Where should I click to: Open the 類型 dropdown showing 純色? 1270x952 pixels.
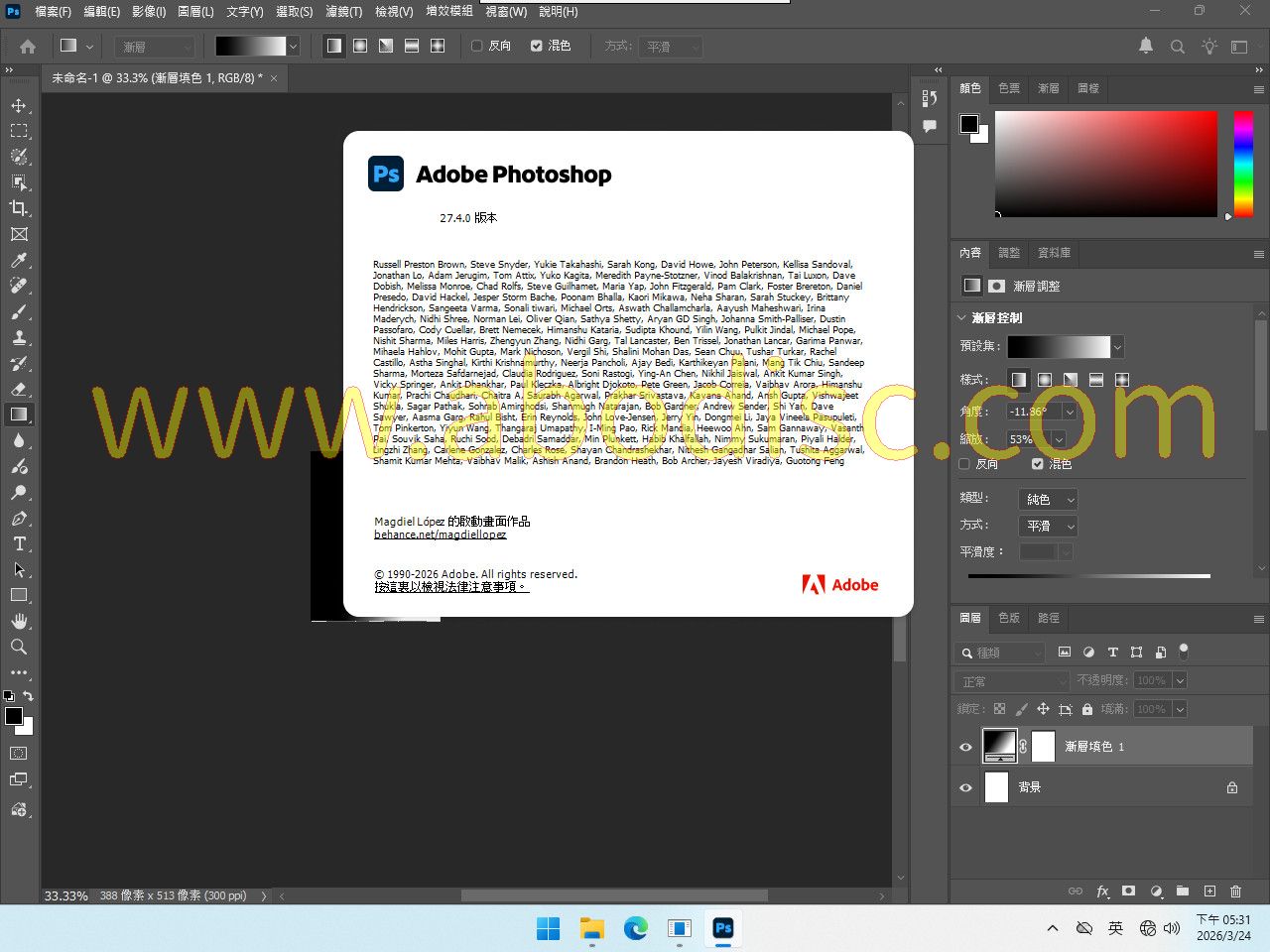pos(1048,499)
